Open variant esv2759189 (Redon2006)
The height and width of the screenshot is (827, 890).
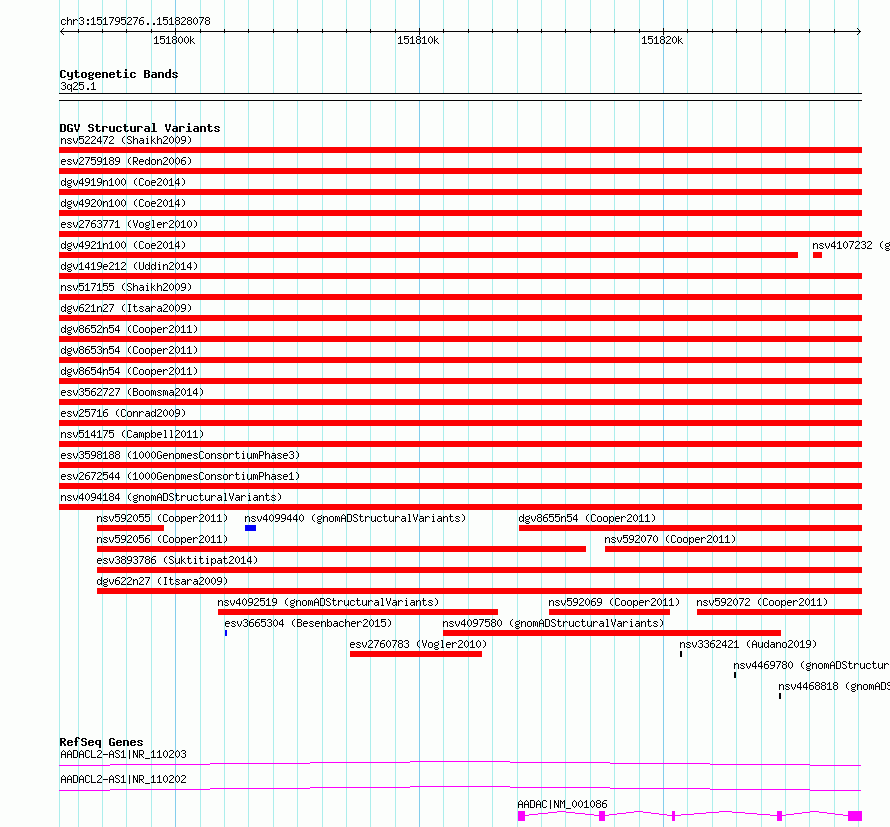click(460, 171)
